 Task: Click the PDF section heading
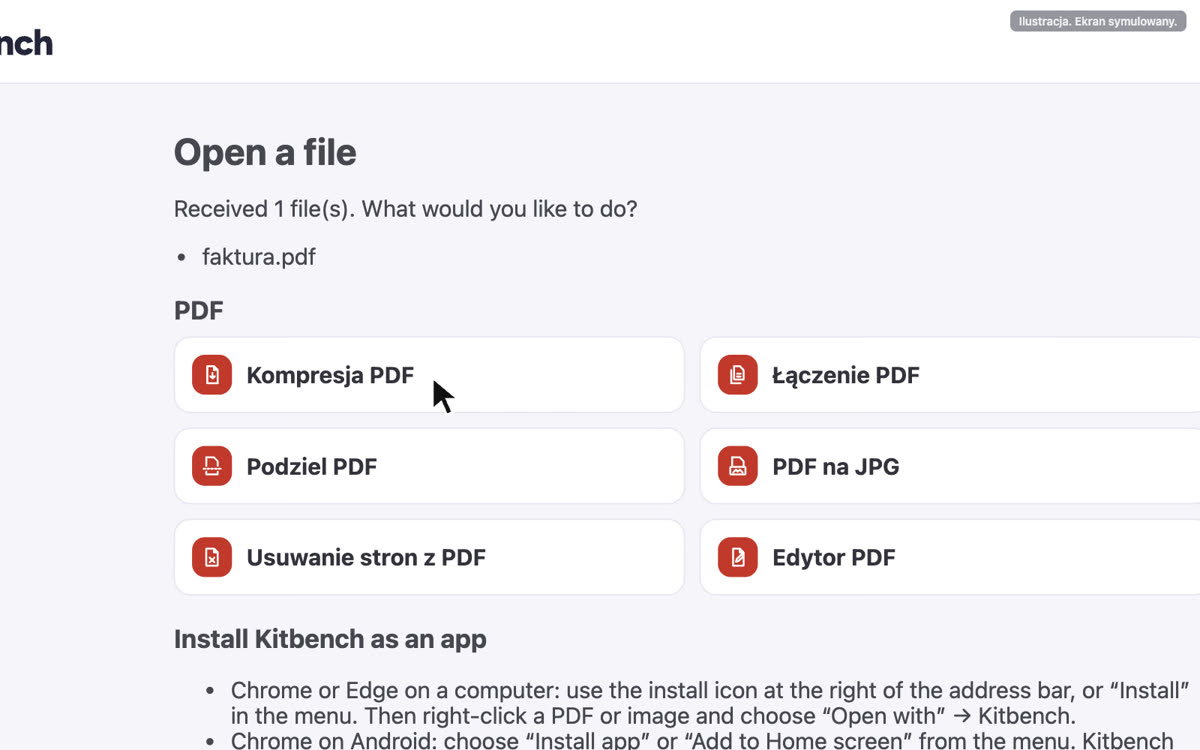[x=199, y=310]
